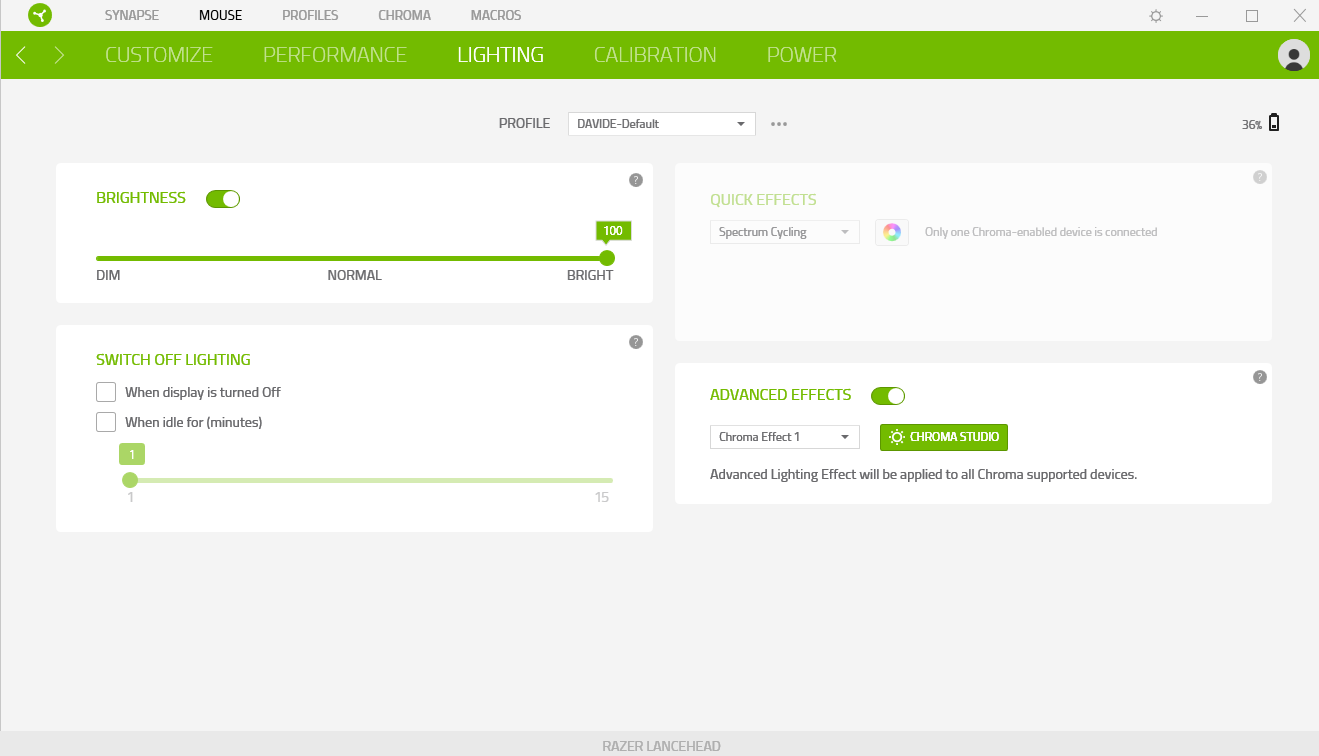Click the idle minutes slider handle
The height and width of the screenshot is (756, 1319).
coord(130,480)
